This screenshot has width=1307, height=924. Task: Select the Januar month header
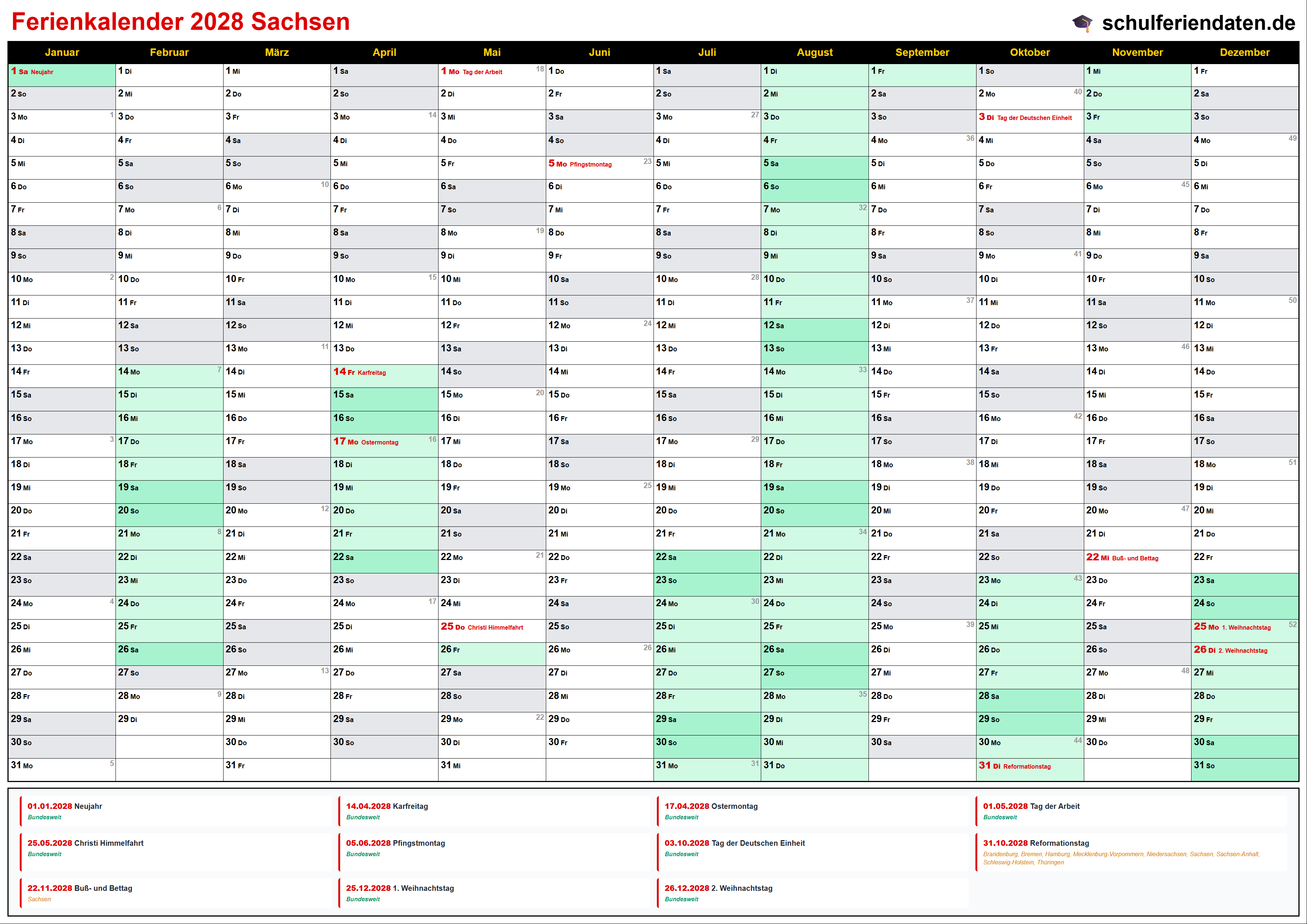[61, 53]
